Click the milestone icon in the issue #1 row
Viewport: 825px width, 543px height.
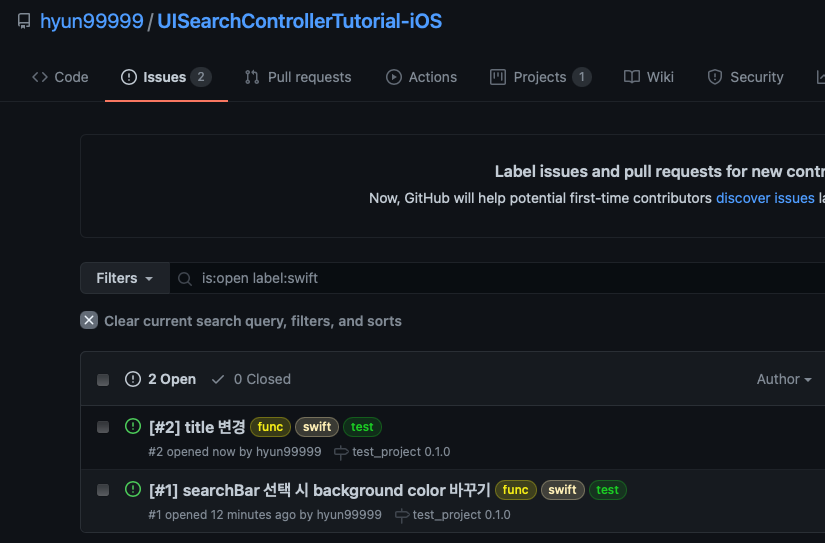402,515
